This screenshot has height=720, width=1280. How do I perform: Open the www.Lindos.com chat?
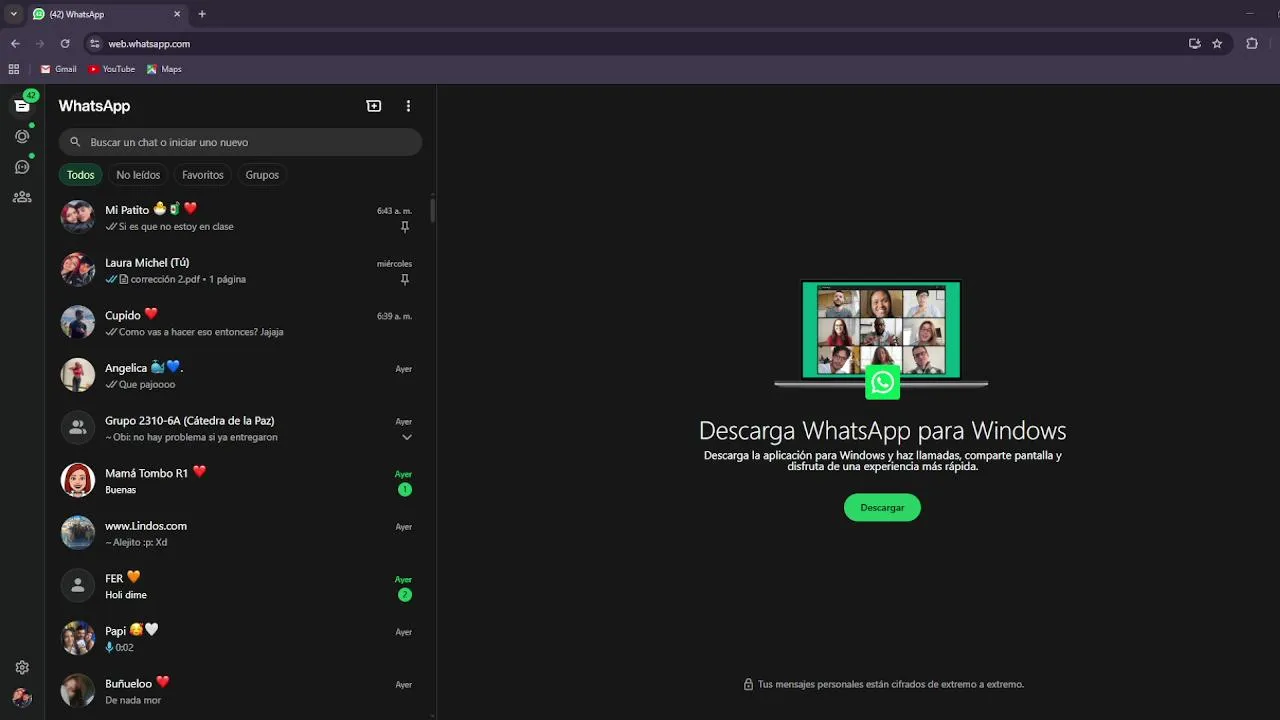tap(237, 533)
